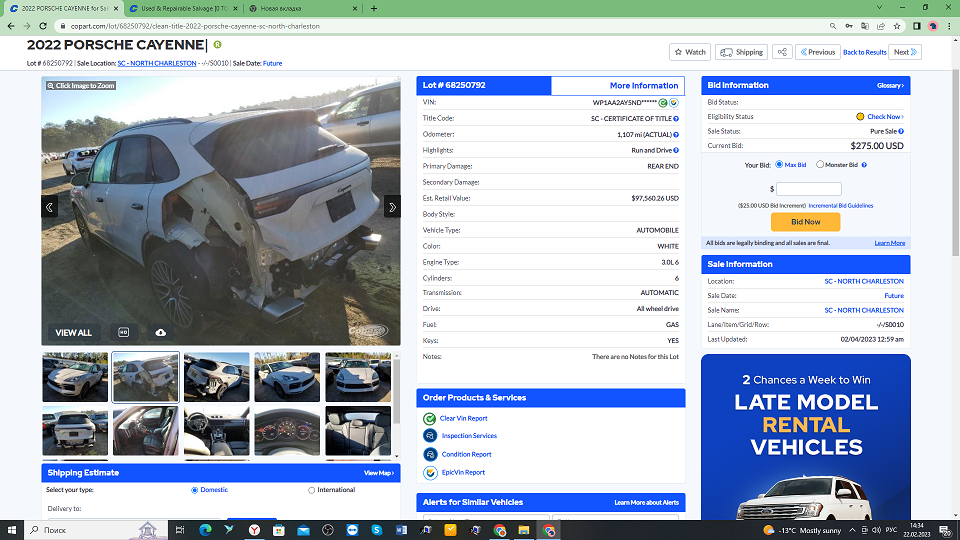Go to Next lot
Image resolution: width=960 pixels, height=540 pixels.
pos(906,52)
